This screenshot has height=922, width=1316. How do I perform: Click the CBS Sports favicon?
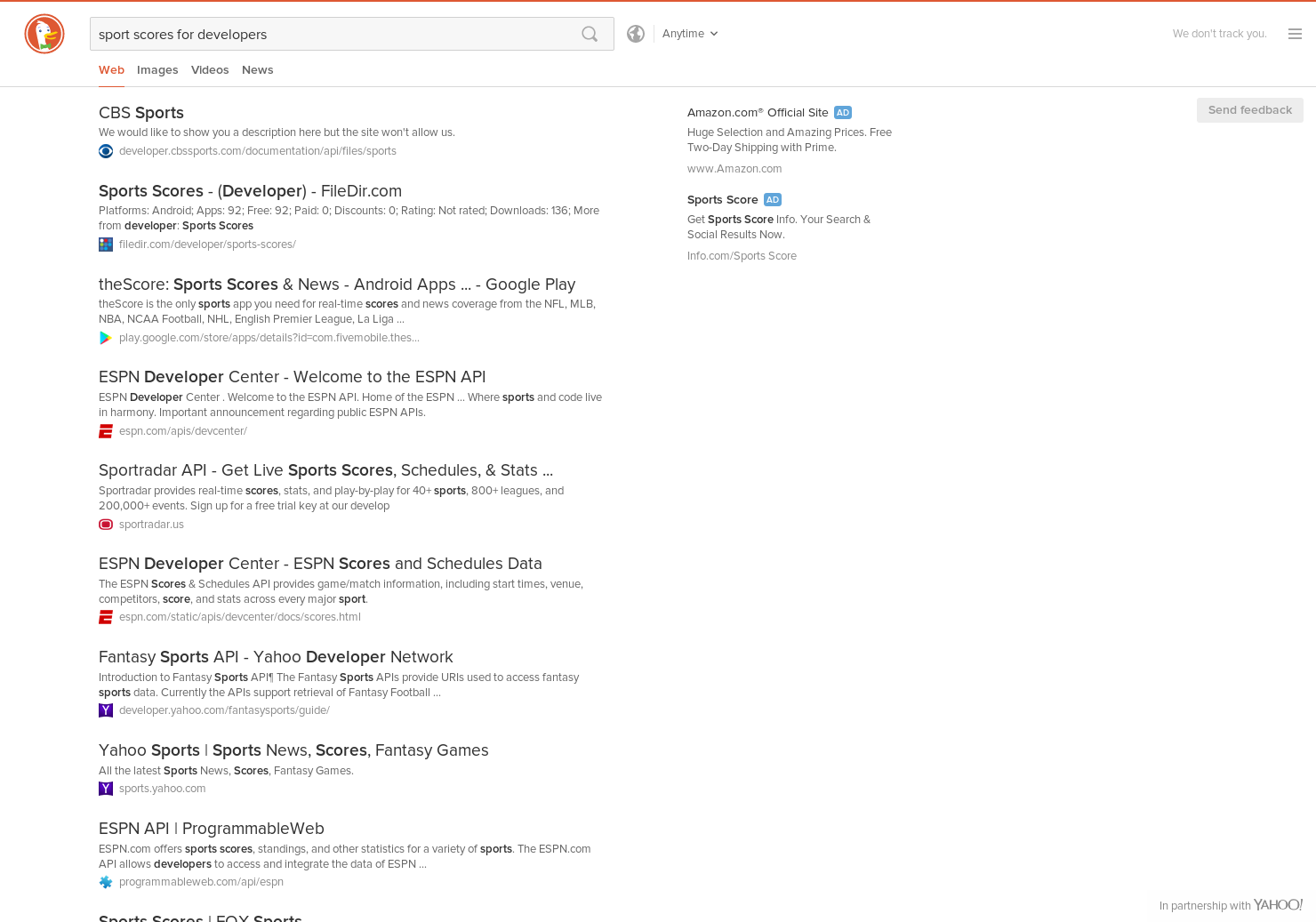click(106, 151)
